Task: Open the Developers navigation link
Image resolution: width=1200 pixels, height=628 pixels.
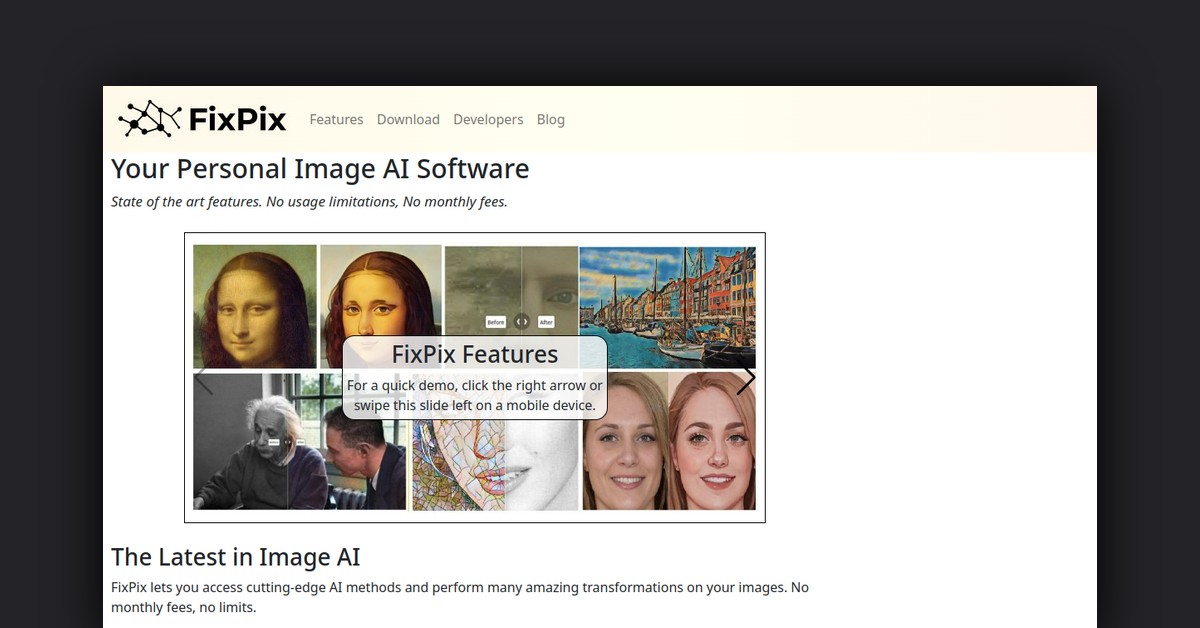Action: (488, 119)
